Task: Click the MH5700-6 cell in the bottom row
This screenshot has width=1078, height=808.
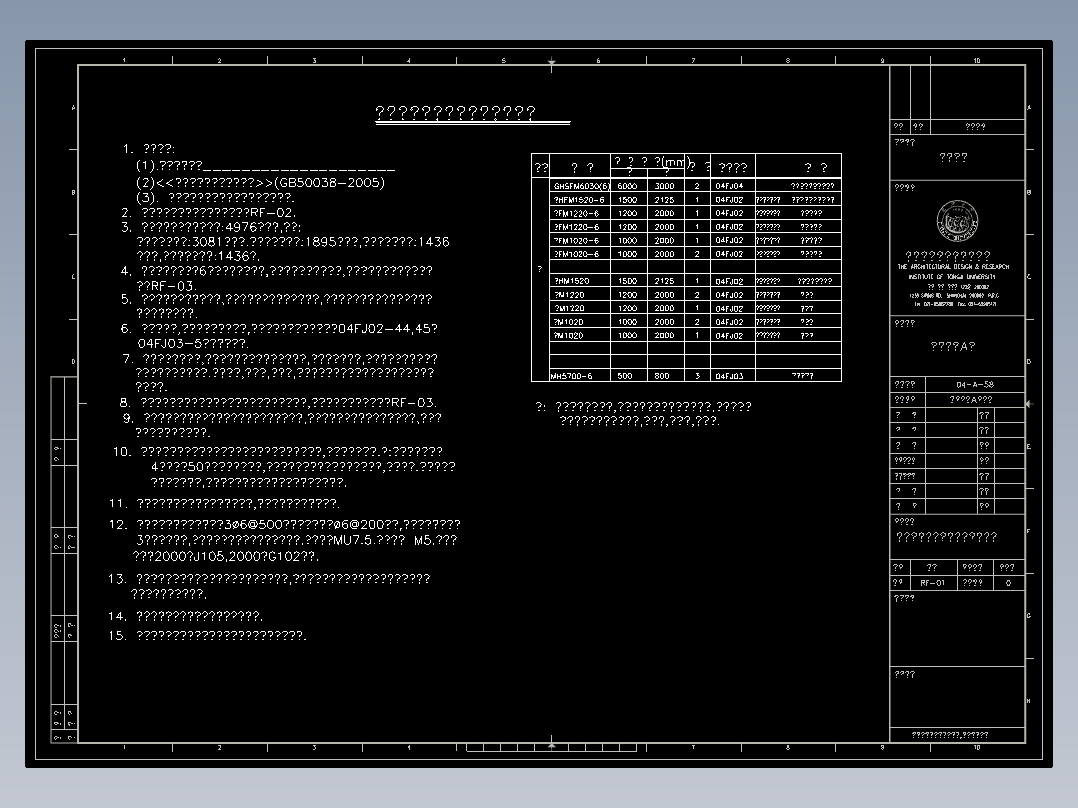Action: 571,376
